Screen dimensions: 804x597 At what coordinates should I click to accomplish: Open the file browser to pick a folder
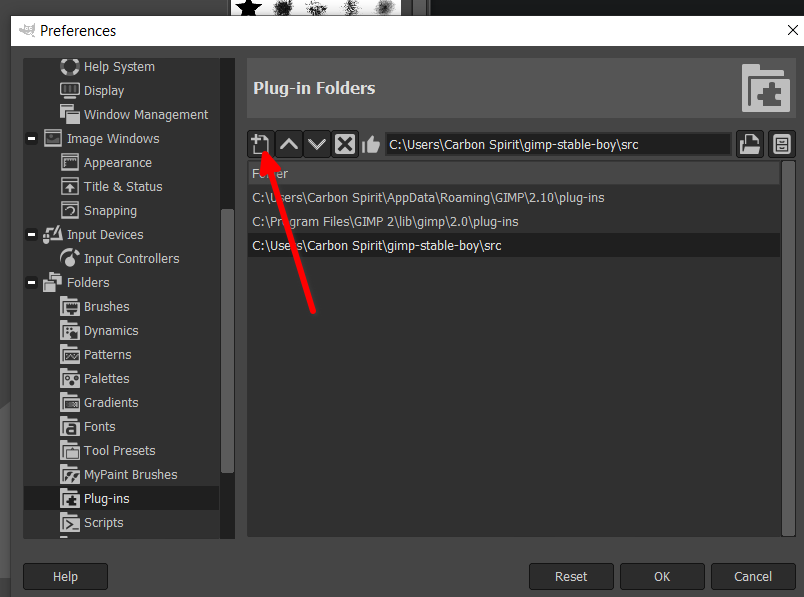(749, 144)
